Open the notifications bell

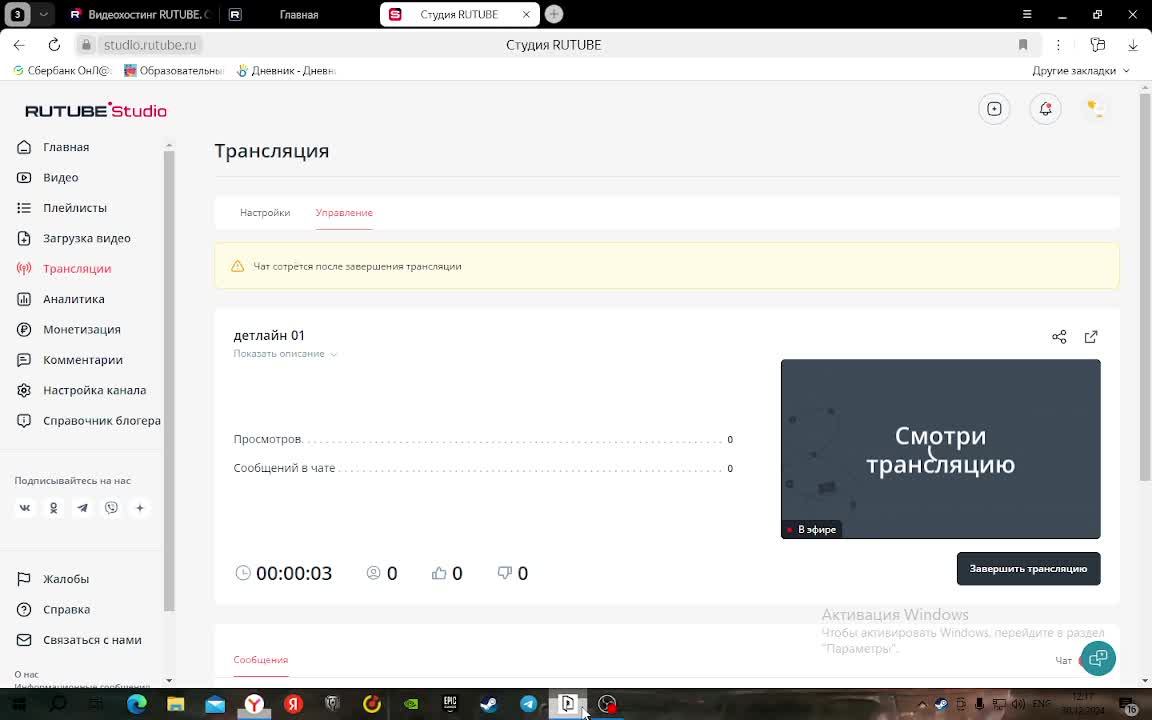point(1045,109)
